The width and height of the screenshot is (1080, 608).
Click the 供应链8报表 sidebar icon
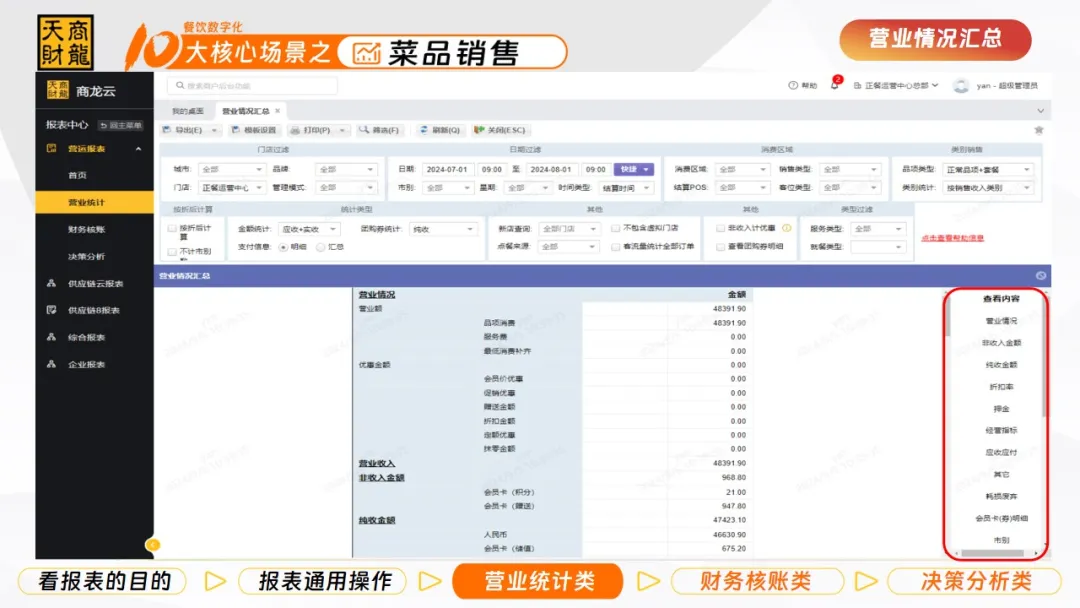coord(51,310)
